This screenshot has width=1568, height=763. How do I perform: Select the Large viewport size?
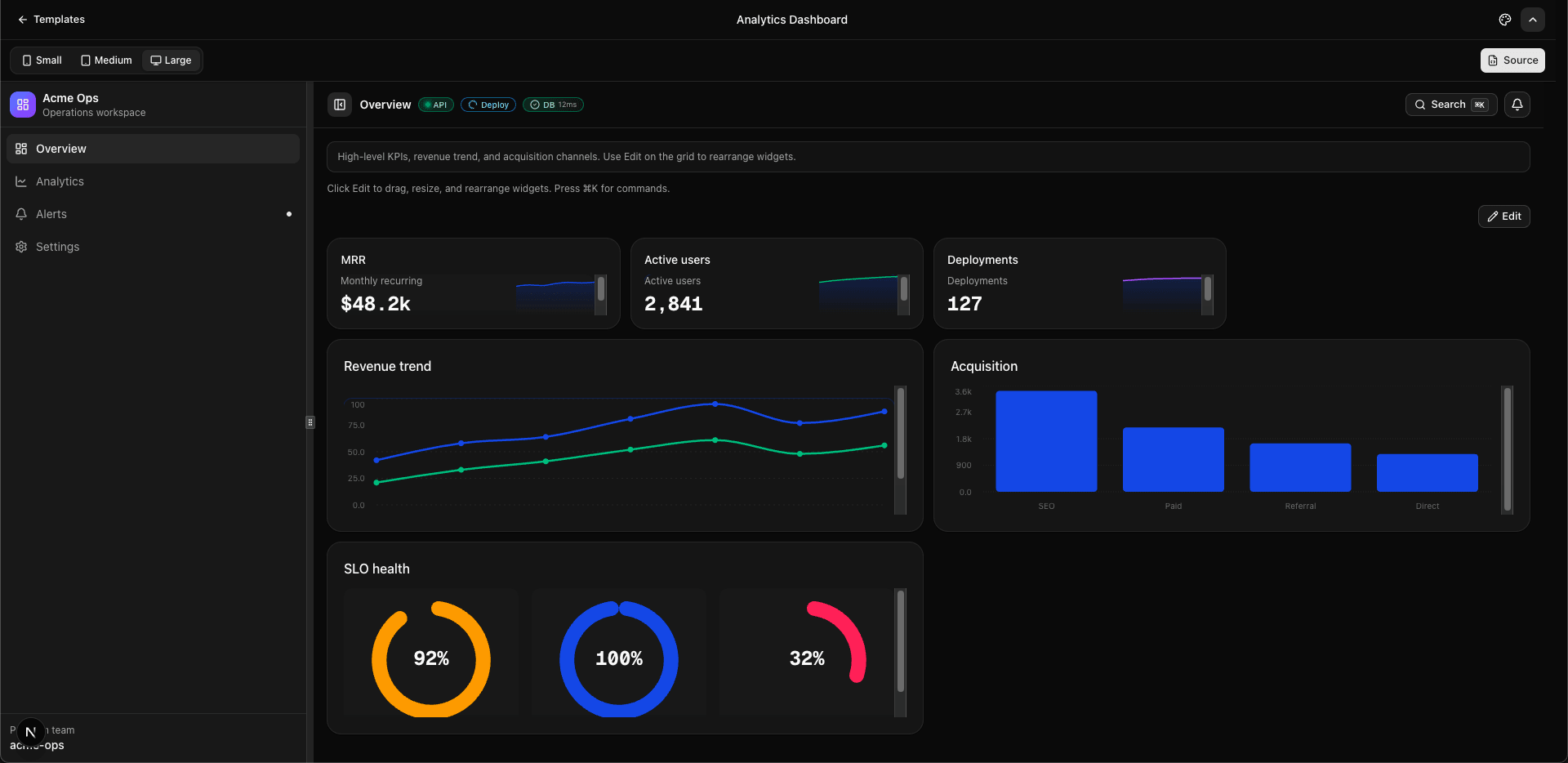pos(171,60)
